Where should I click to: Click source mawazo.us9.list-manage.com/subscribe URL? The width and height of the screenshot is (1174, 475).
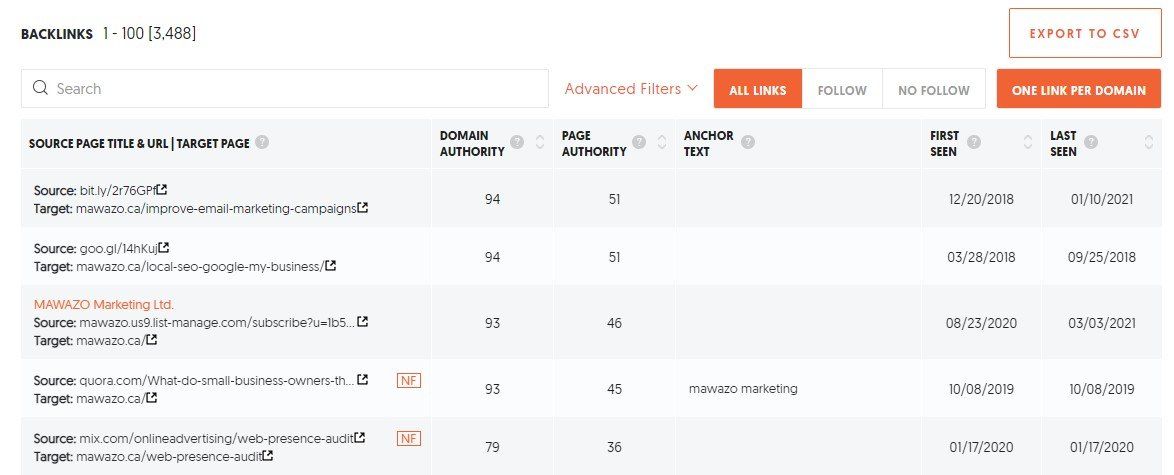pos(217,322)
